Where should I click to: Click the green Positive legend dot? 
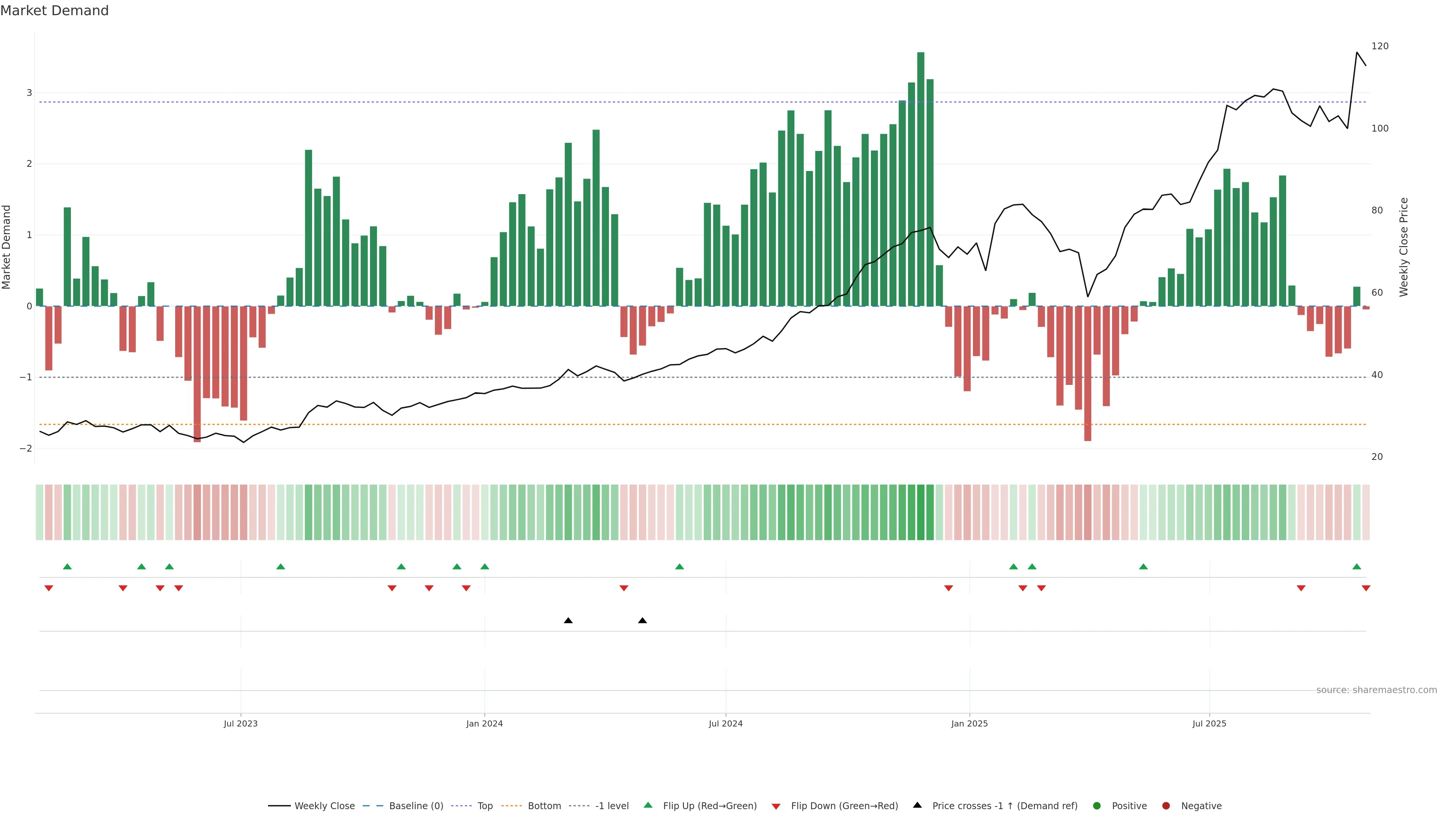click(1097, 805)
